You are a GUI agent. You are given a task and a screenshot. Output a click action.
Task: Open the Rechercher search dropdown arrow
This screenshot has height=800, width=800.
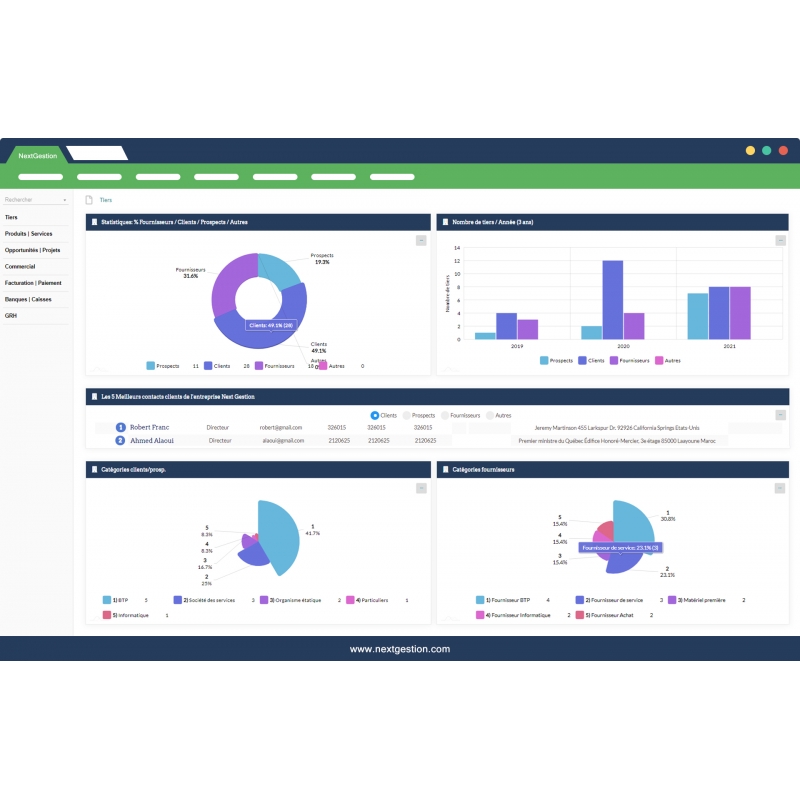coord(66,199)
